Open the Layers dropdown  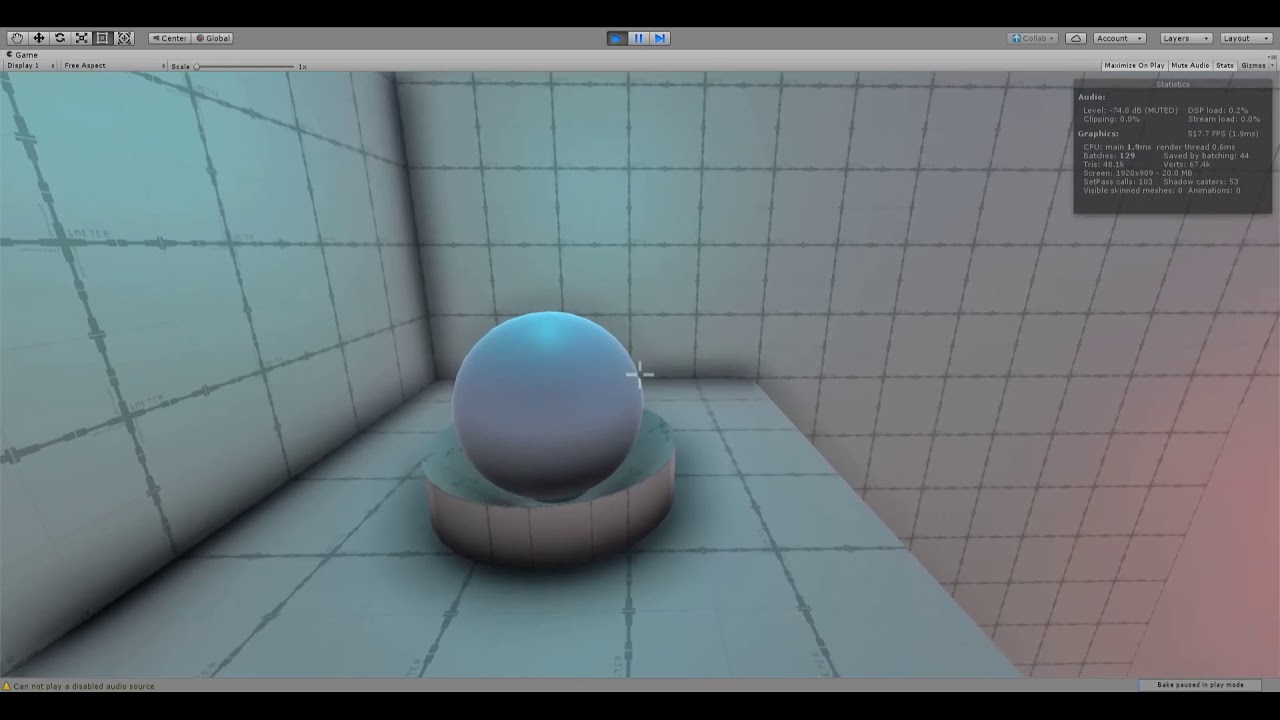(x=1186, y=38)
